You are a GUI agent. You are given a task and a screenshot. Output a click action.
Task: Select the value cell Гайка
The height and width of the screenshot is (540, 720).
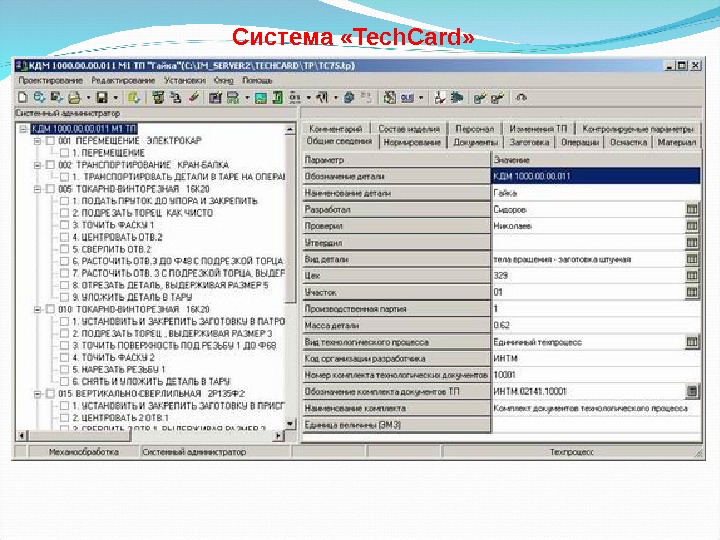tap(596, 193)
